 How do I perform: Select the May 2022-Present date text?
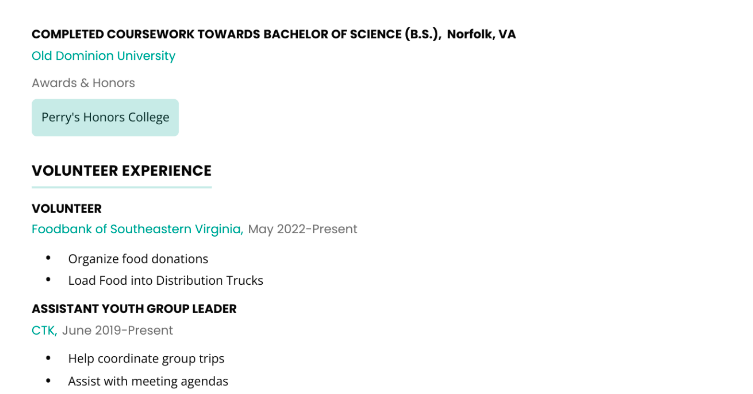coord(303,229)
